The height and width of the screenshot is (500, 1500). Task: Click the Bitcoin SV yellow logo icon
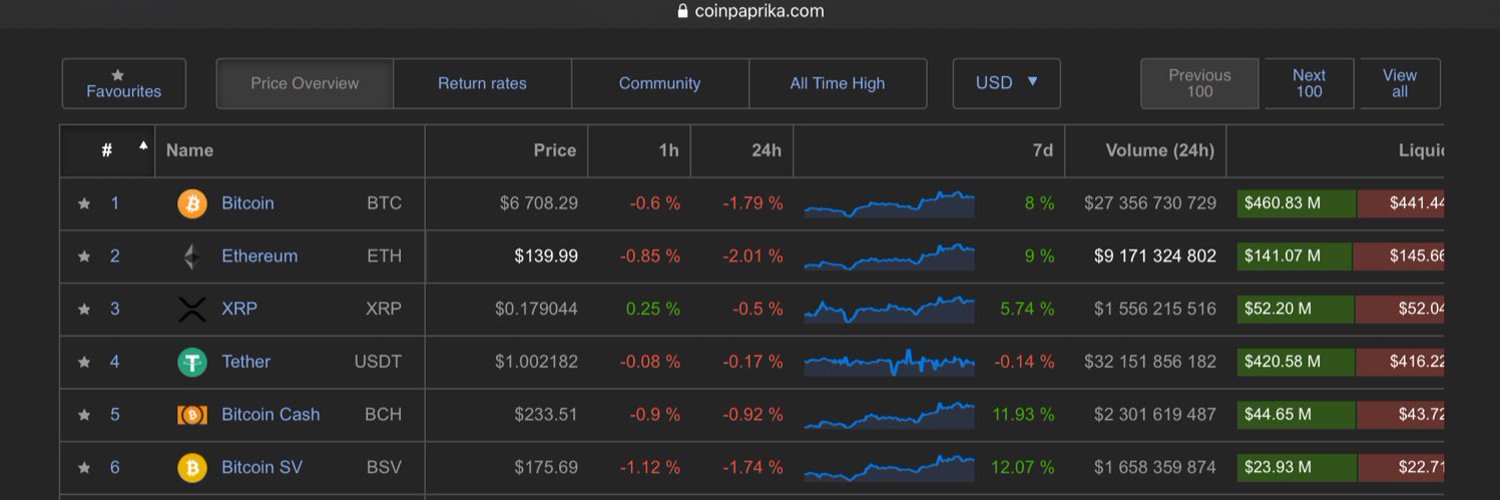[192, 468]
